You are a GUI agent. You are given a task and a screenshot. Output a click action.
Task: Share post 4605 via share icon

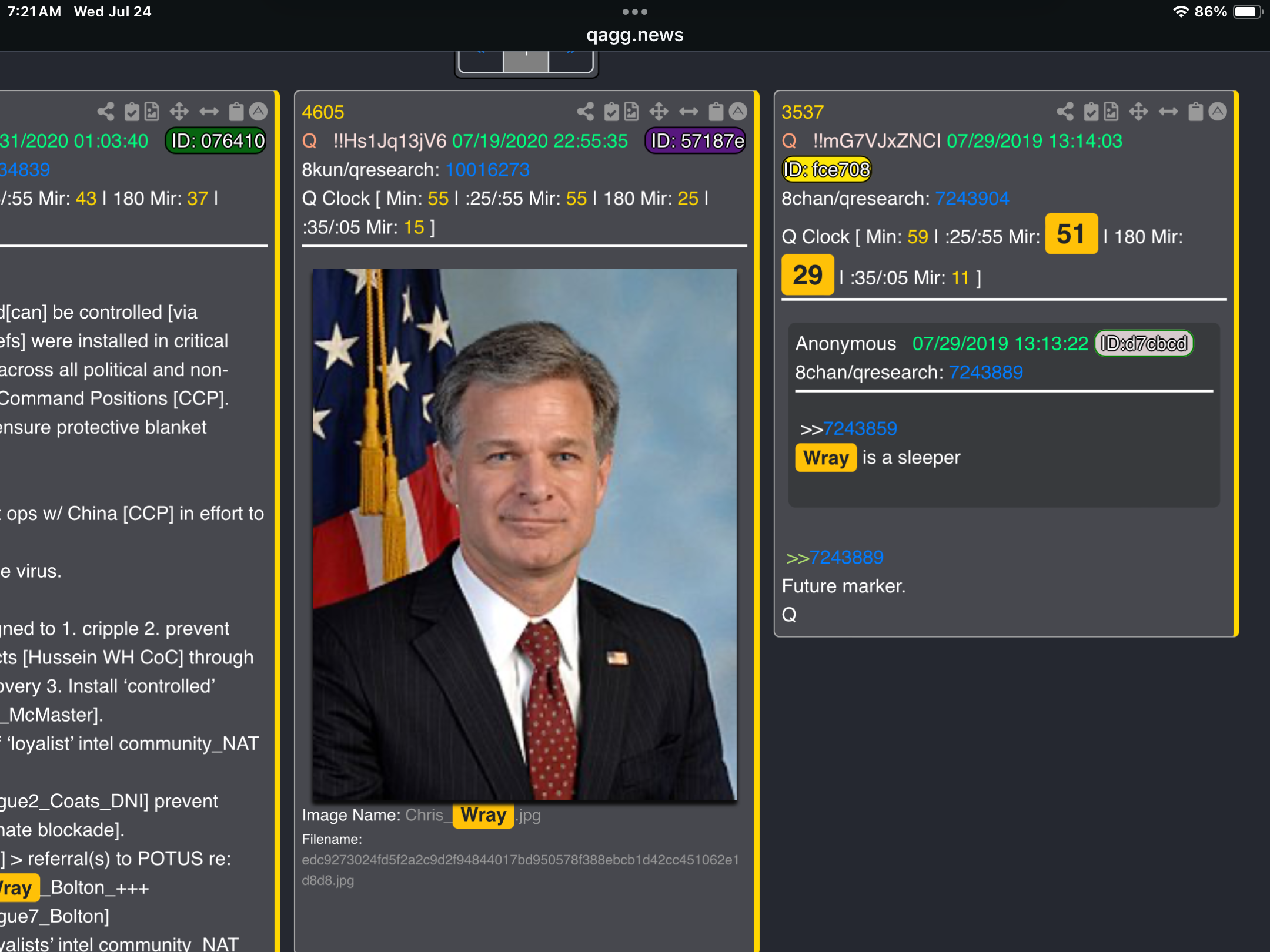click(x=585, y=111)
